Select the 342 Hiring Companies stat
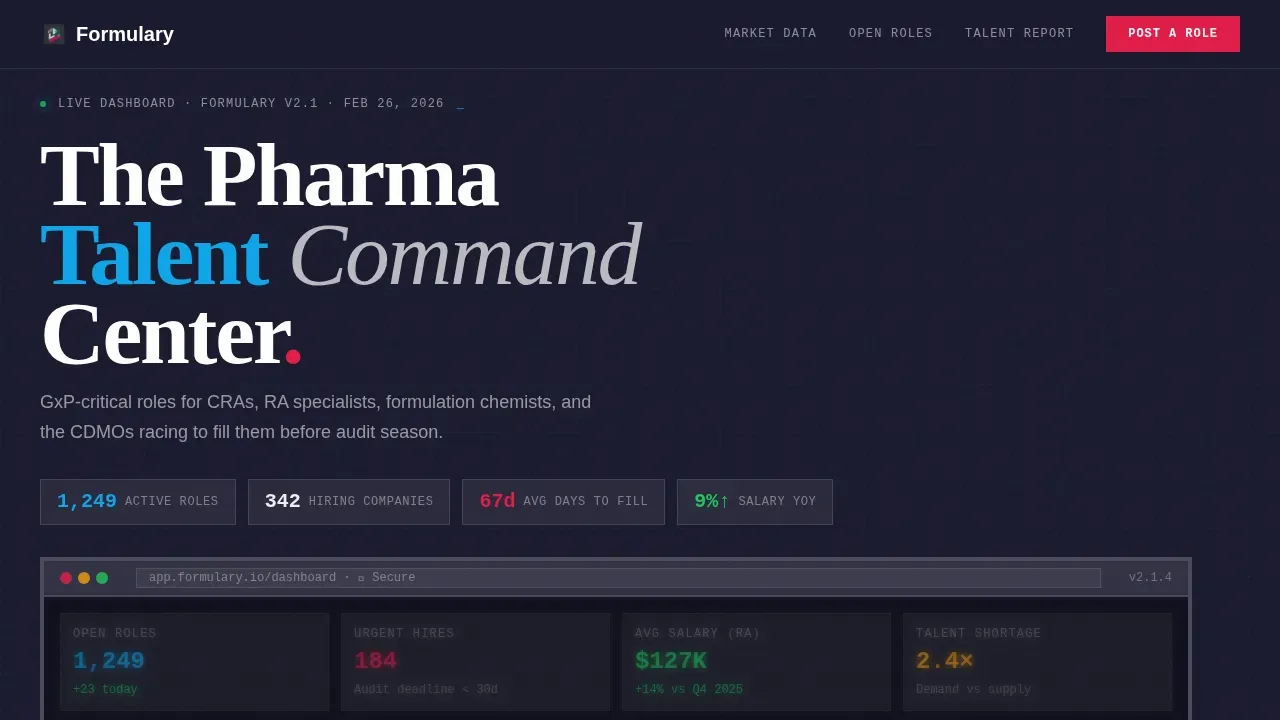The height and width of the screenshot is (720, 1280). (349, 502)
